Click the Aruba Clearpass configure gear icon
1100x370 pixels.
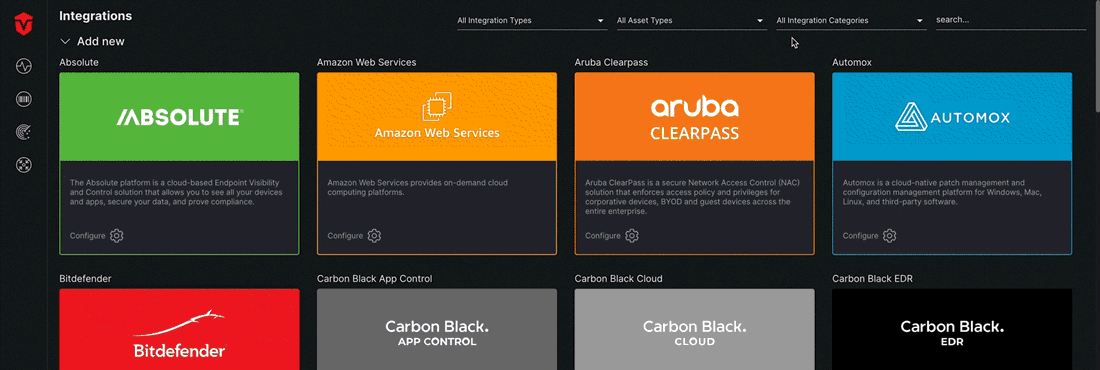pos(631,236)
